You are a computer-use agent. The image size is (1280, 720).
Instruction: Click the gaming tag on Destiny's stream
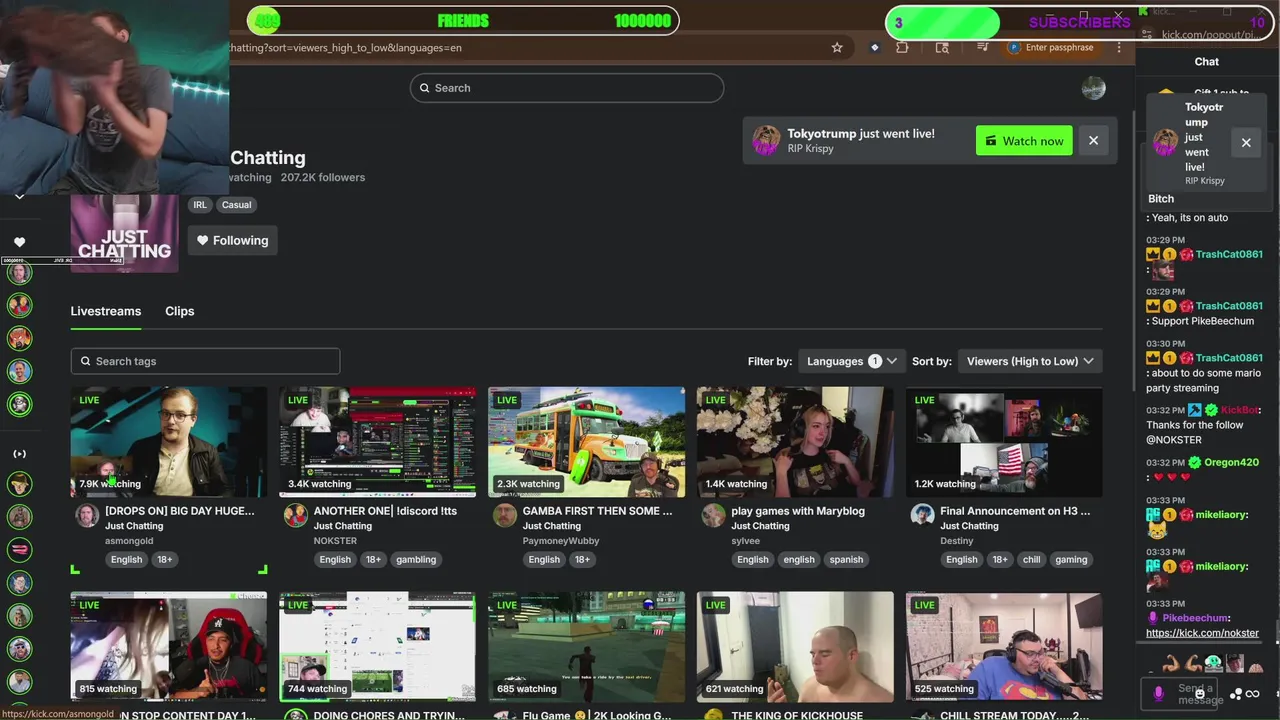[1071, 560]
